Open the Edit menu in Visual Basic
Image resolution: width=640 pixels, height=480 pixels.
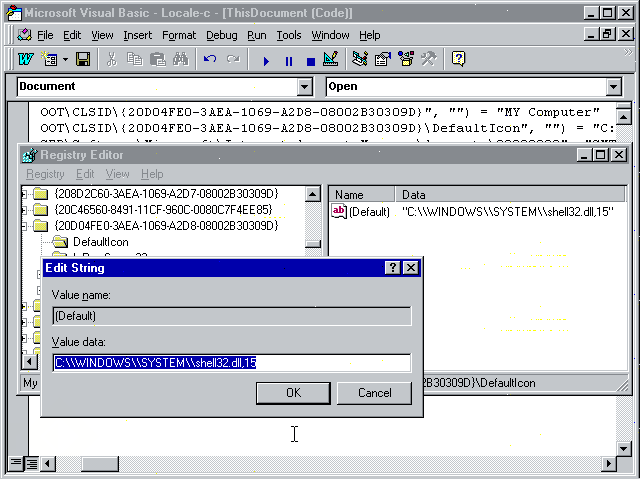[x=72, y=36]
